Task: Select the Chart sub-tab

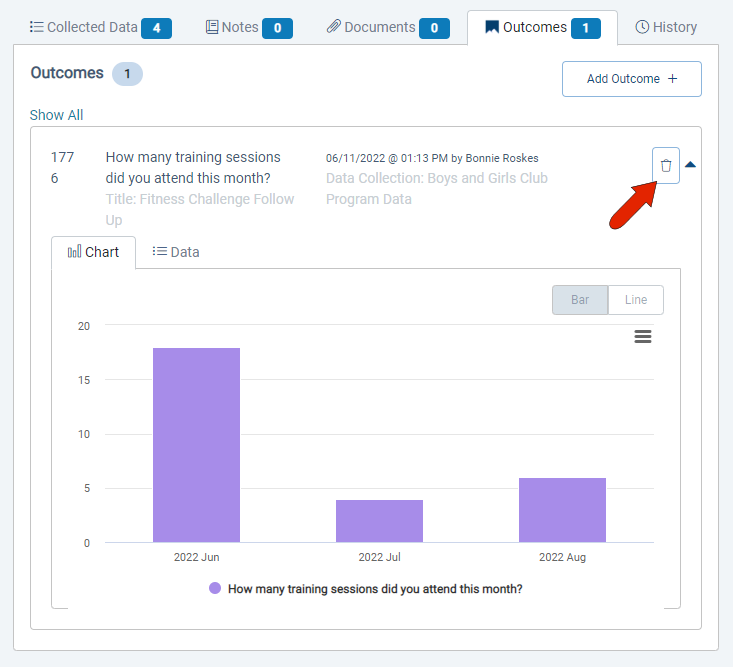Action: pyautogui.click(x=93, y=252)
